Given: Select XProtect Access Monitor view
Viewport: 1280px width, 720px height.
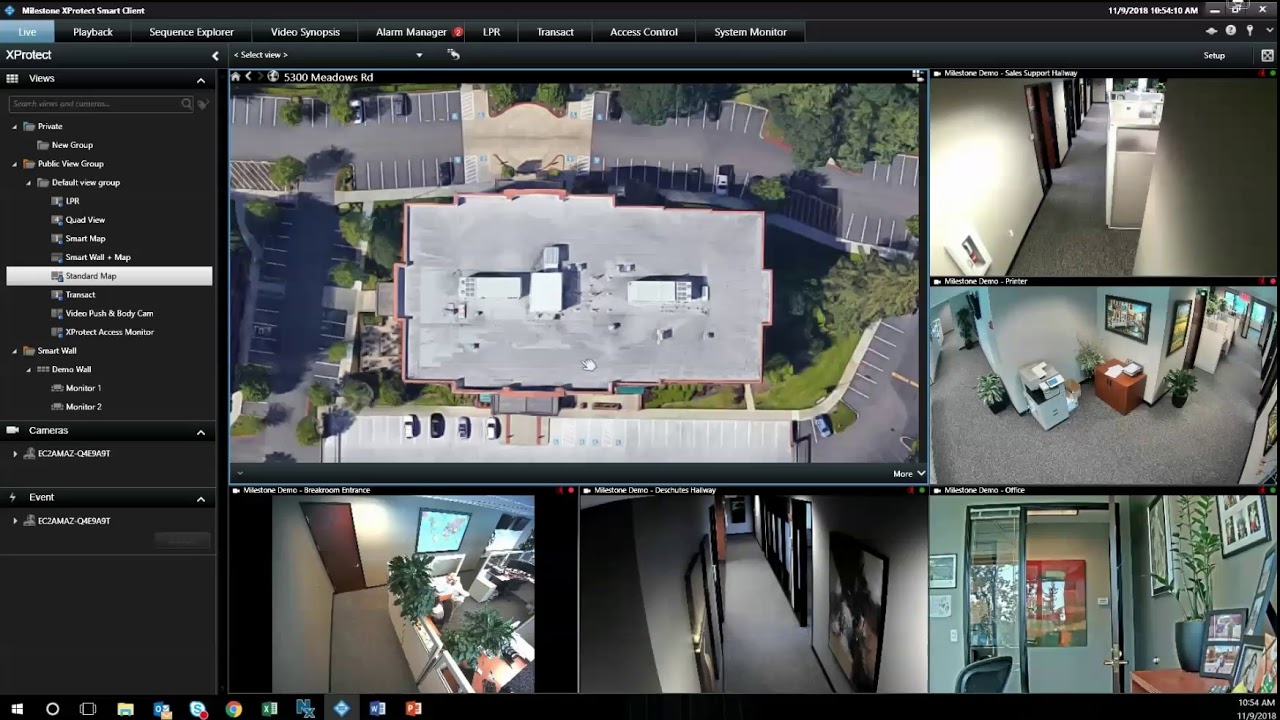Looking at the screenshot, I should [109, 332].
